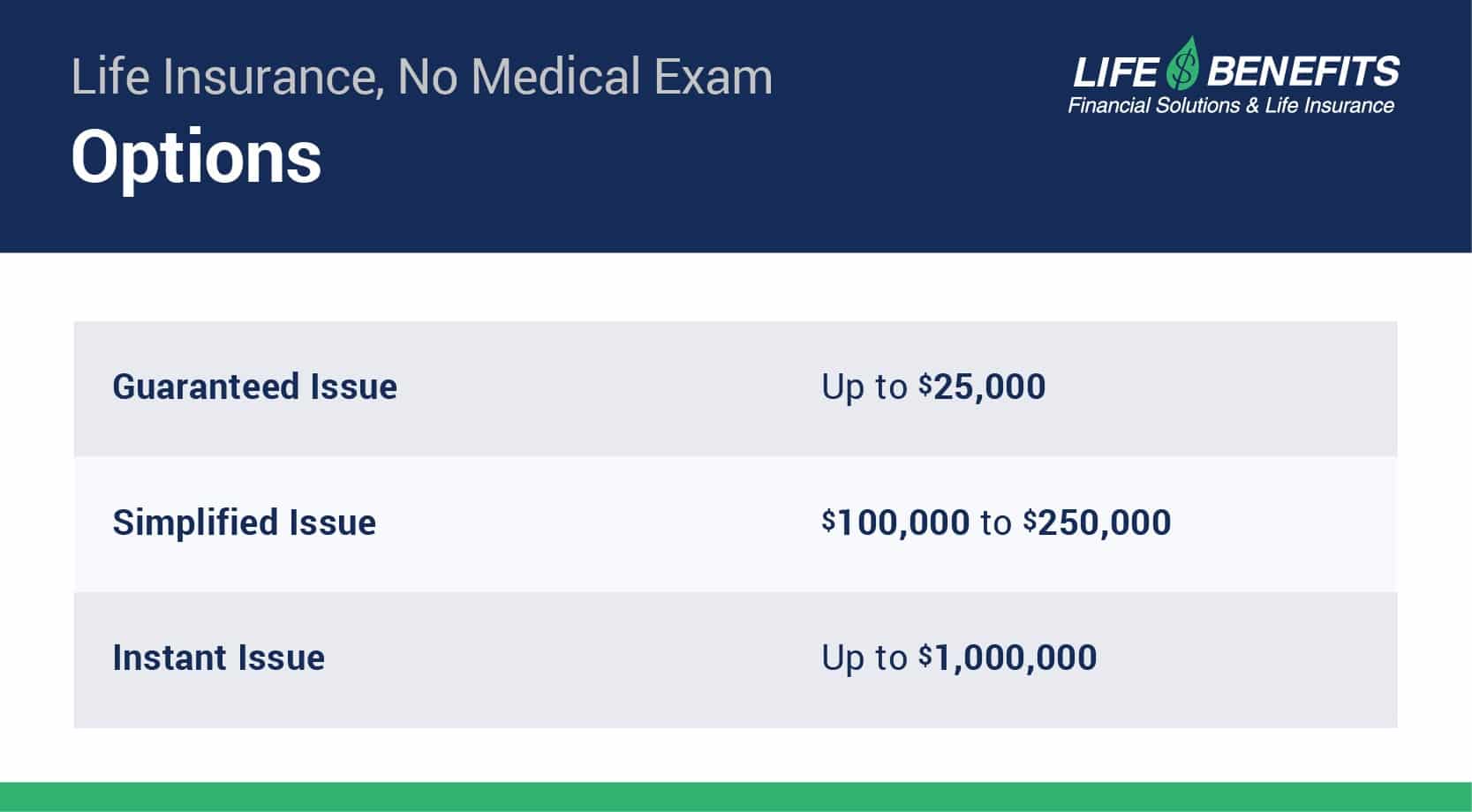Click the word BENEFITS in the logo
The width and height of the screenshot is (1472, 812).
(1303, 71)
